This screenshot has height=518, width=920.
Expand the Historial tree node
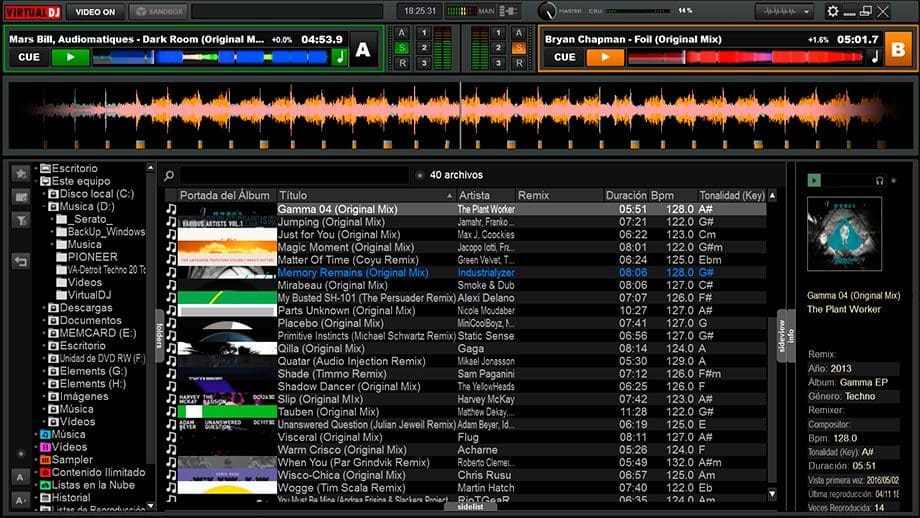coord(36,498)
